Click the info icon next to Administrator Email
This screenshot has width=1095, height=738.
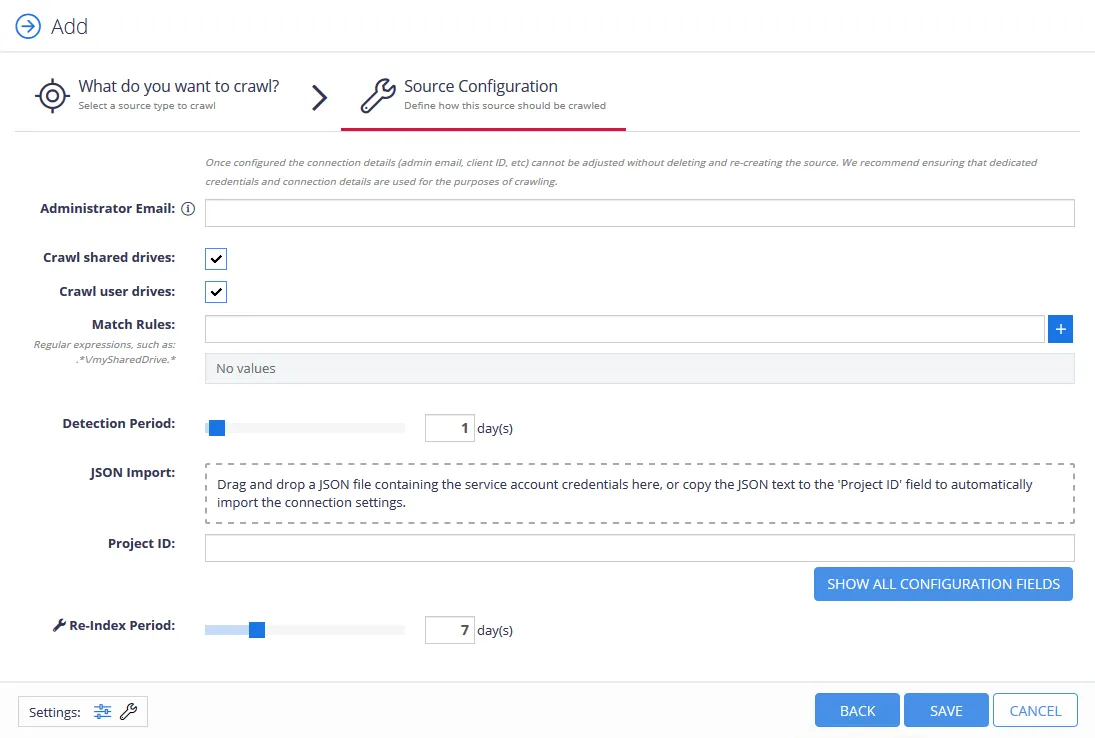tap(188, 209)
